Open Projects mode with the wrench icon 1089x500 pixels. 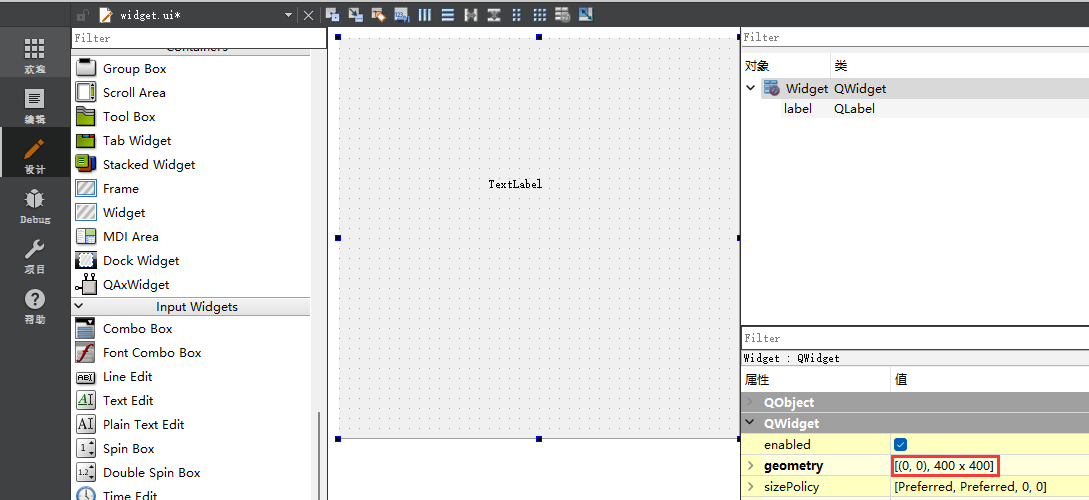[35, 256]
